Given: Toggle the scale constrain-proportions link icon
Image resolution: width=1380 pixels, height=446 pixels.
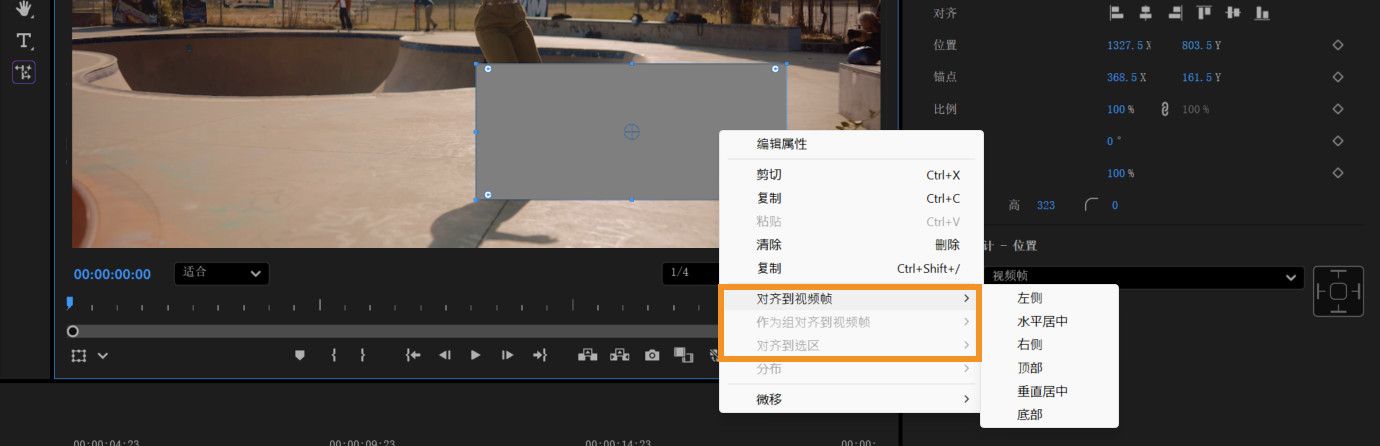Looking at the screenshot, I should (x=1165, y=109).
